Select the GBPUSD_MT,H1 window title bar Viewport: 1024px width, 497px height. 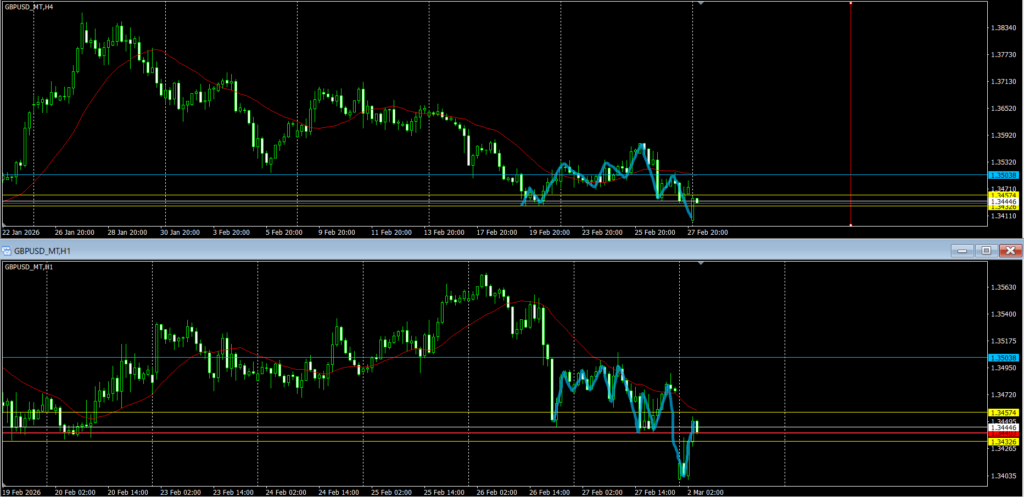(400, 250)
